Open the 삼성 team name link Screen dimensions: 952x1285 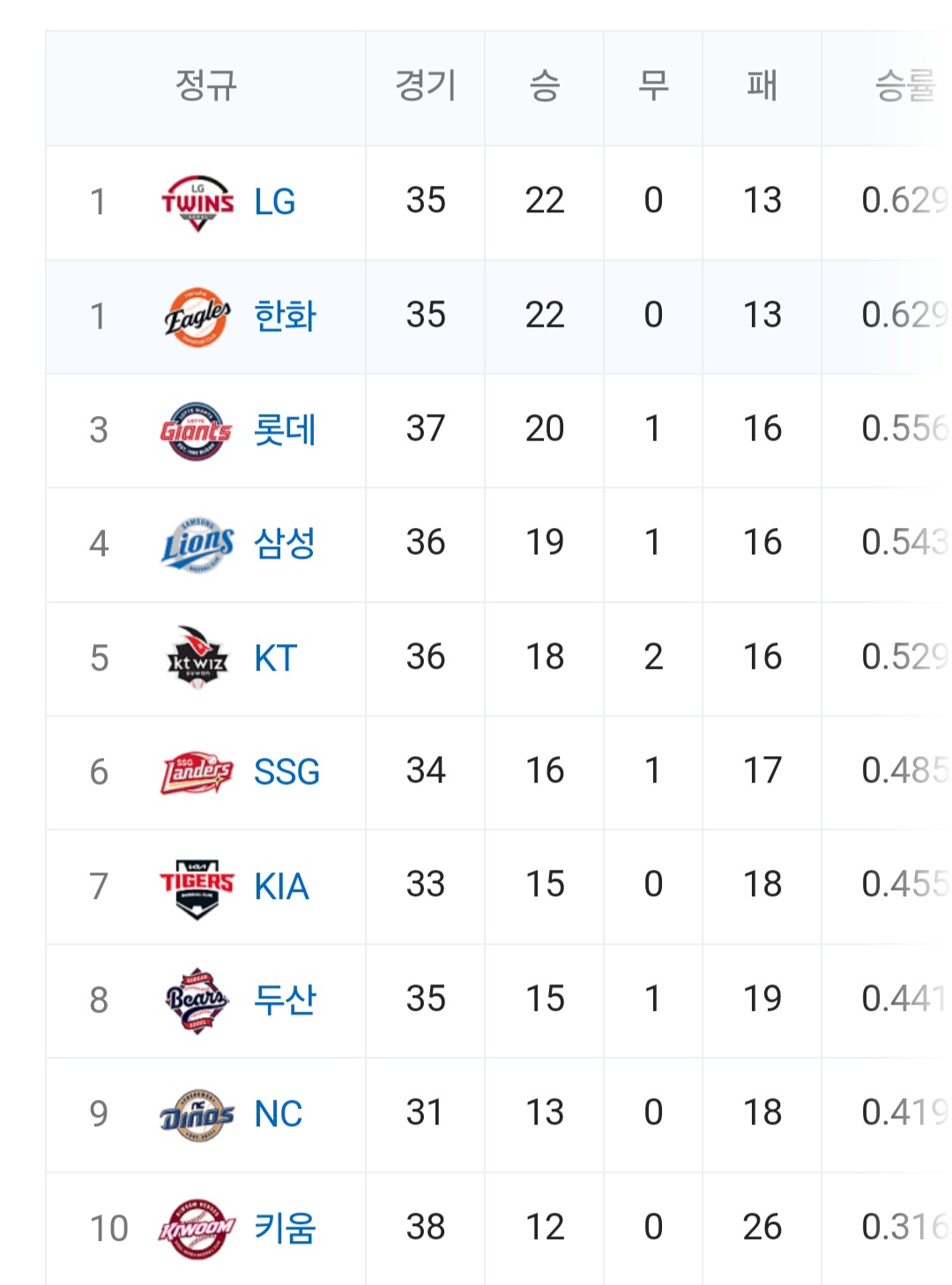tap(285, 544)
